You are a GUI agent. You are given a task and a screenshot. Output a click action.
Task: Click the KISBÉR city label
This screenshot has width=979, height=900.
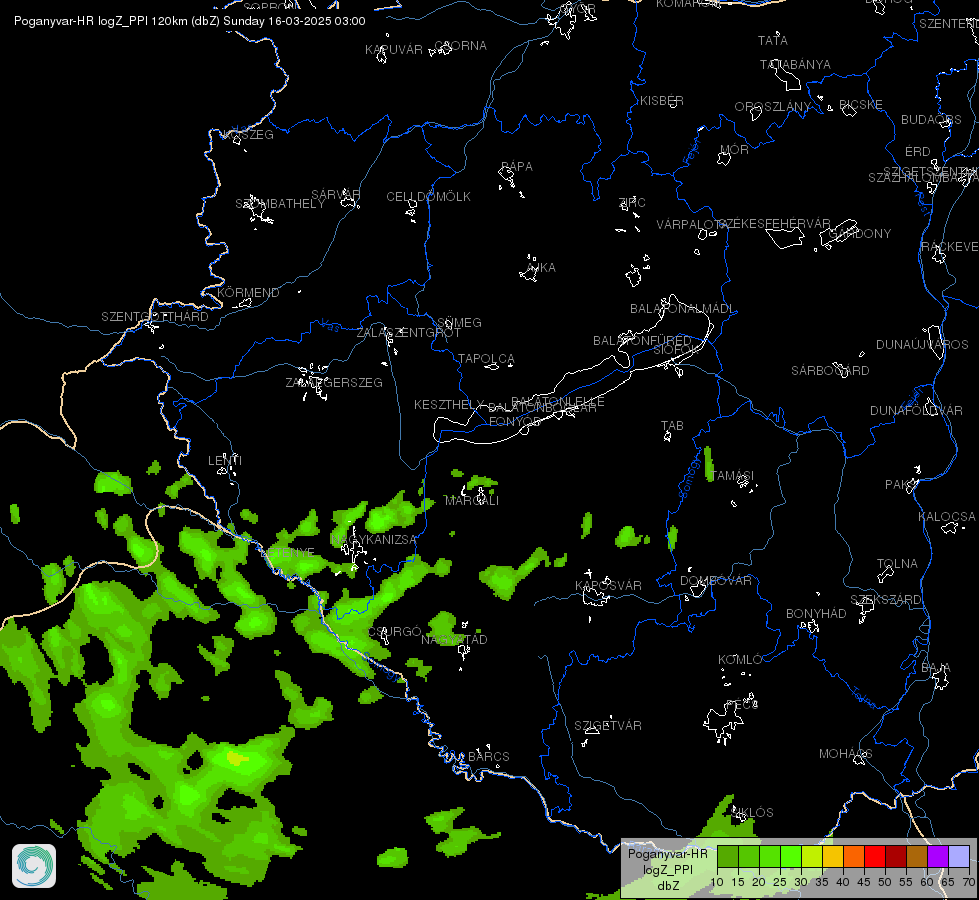662,101
